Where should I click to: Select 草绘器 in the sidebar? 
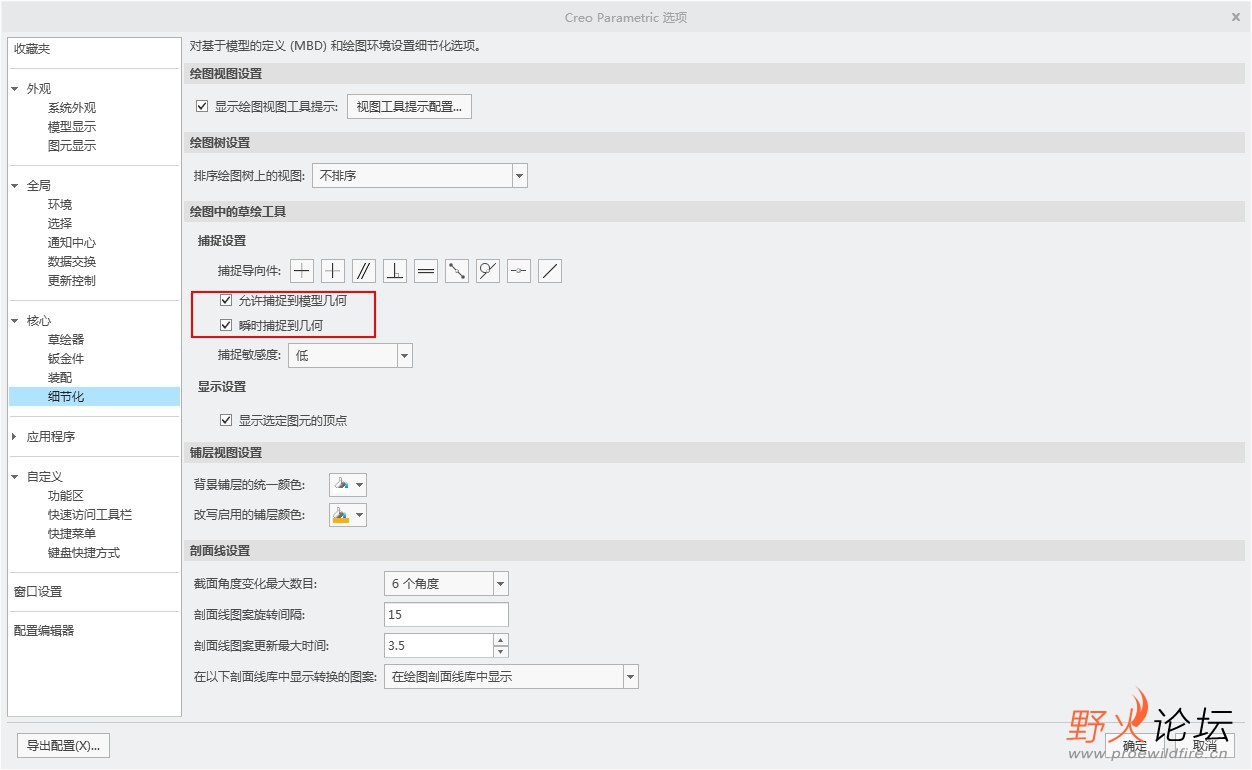tap(66, 340)
